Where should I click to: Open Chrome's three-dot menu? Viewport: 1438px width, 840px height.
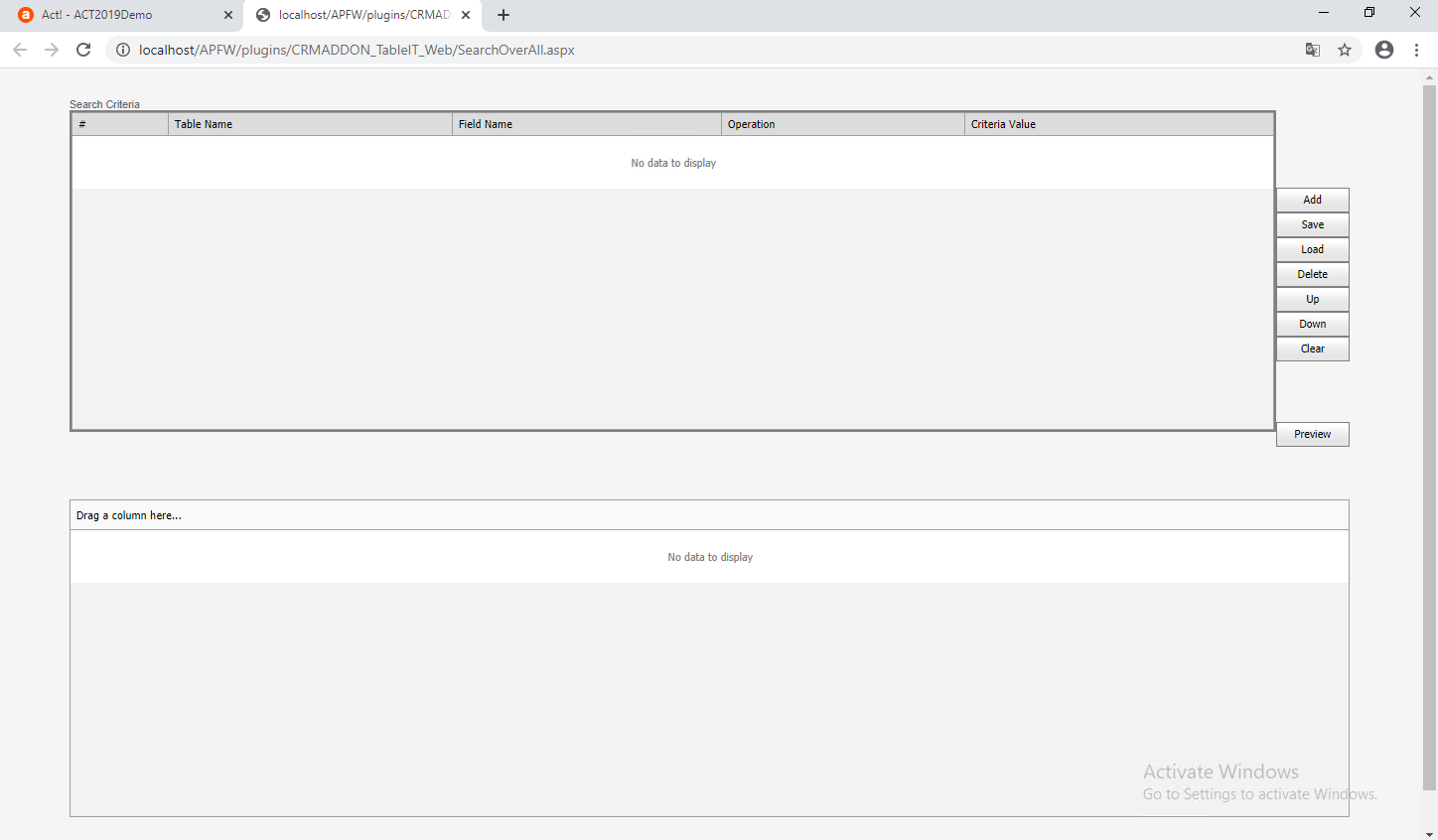(1416, 50)
